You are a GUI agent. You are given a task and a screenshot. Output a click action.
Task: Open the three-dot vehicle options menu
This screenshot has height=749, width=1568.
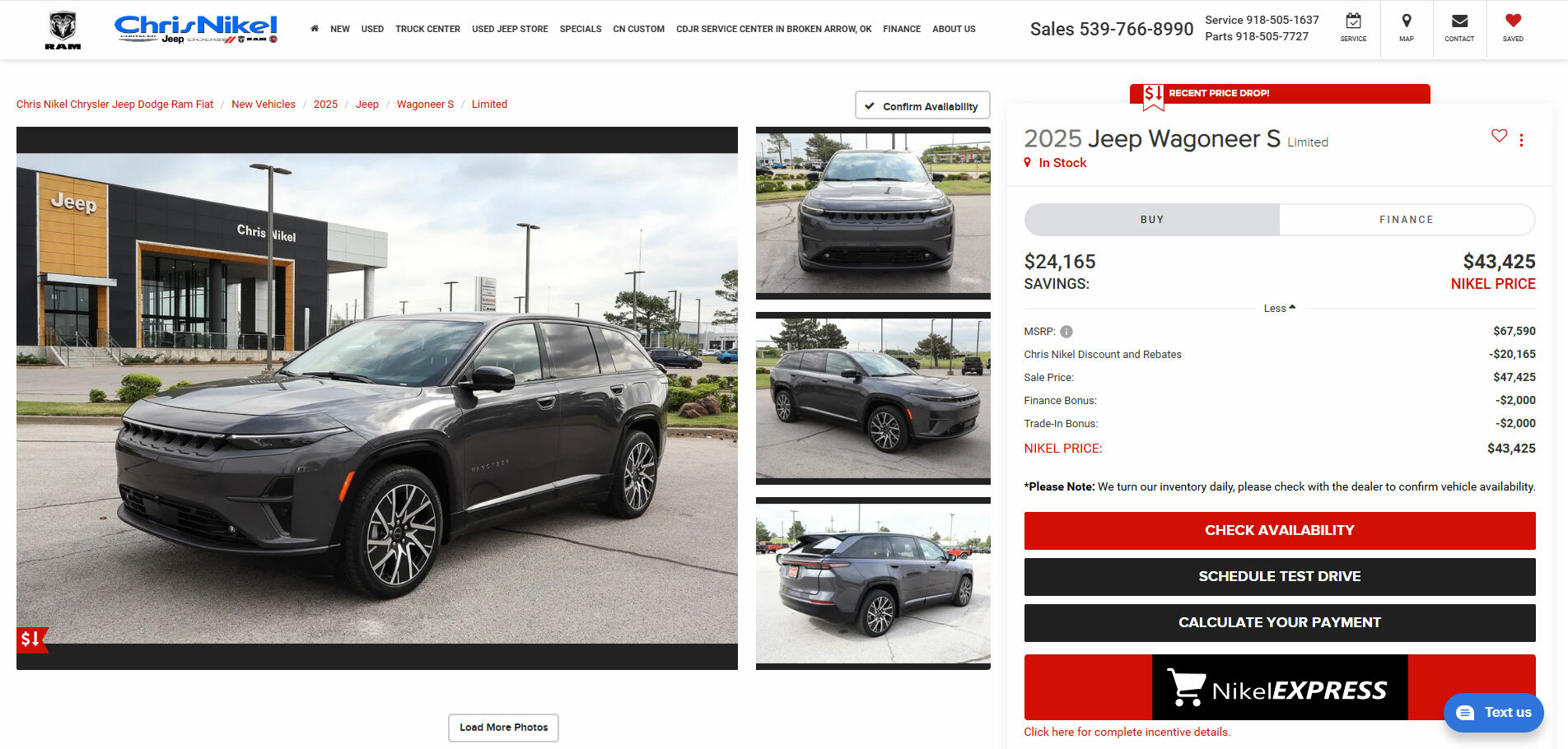(x=1521, y=140)
